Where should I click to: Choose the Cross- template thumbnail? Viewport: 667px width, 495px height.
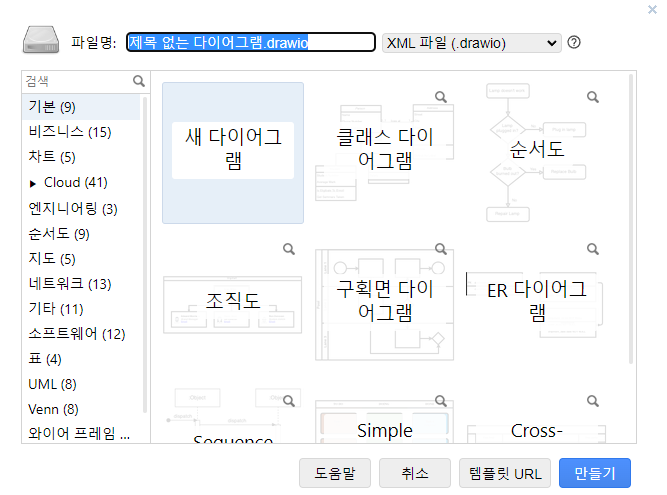tap(536, 416)
